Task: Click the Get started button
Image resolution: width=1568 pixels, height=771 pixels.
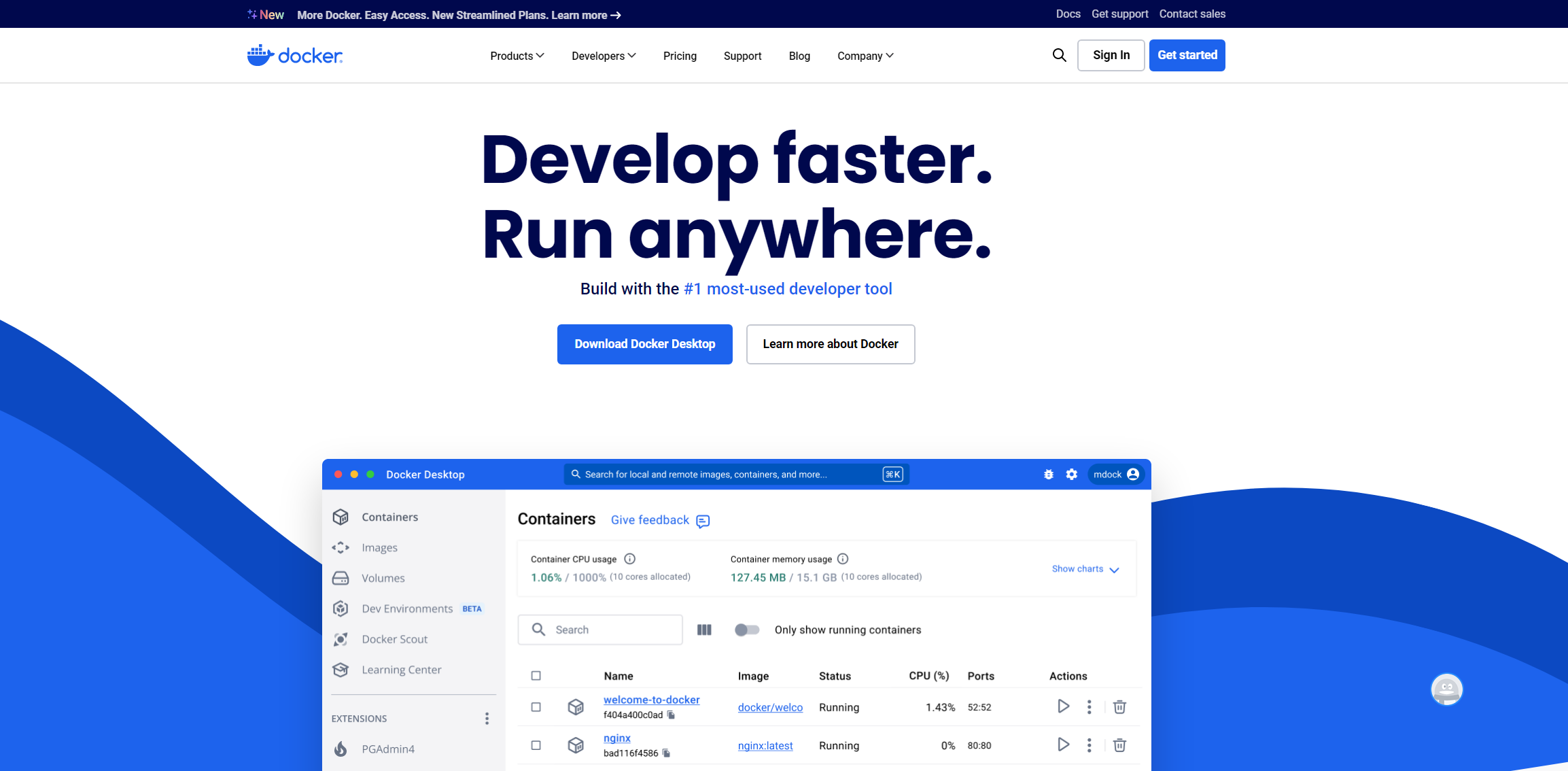Action: (x=1187, y=55)
